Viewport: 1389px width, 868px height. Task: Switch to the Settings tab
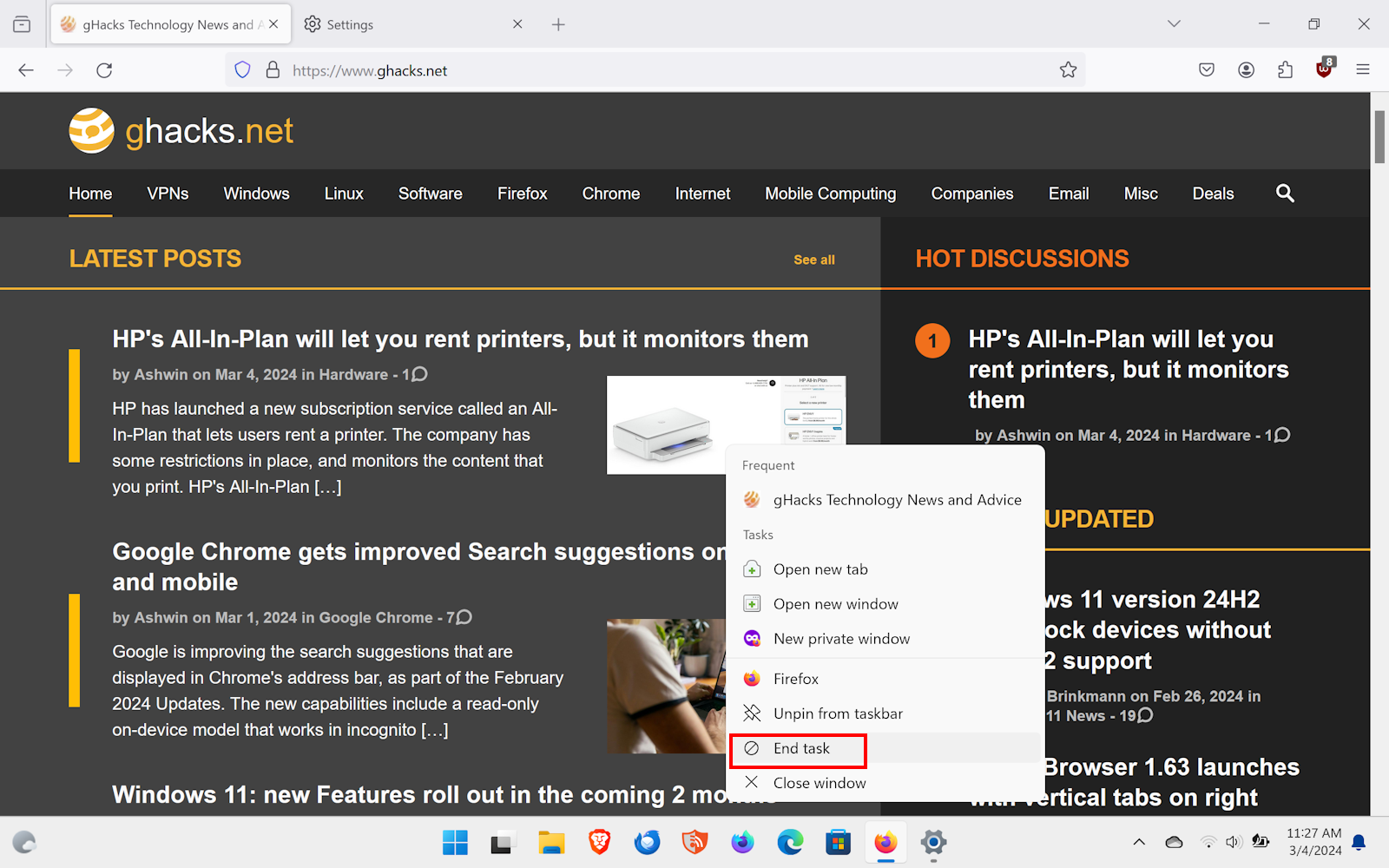click(x=412, y=24)
